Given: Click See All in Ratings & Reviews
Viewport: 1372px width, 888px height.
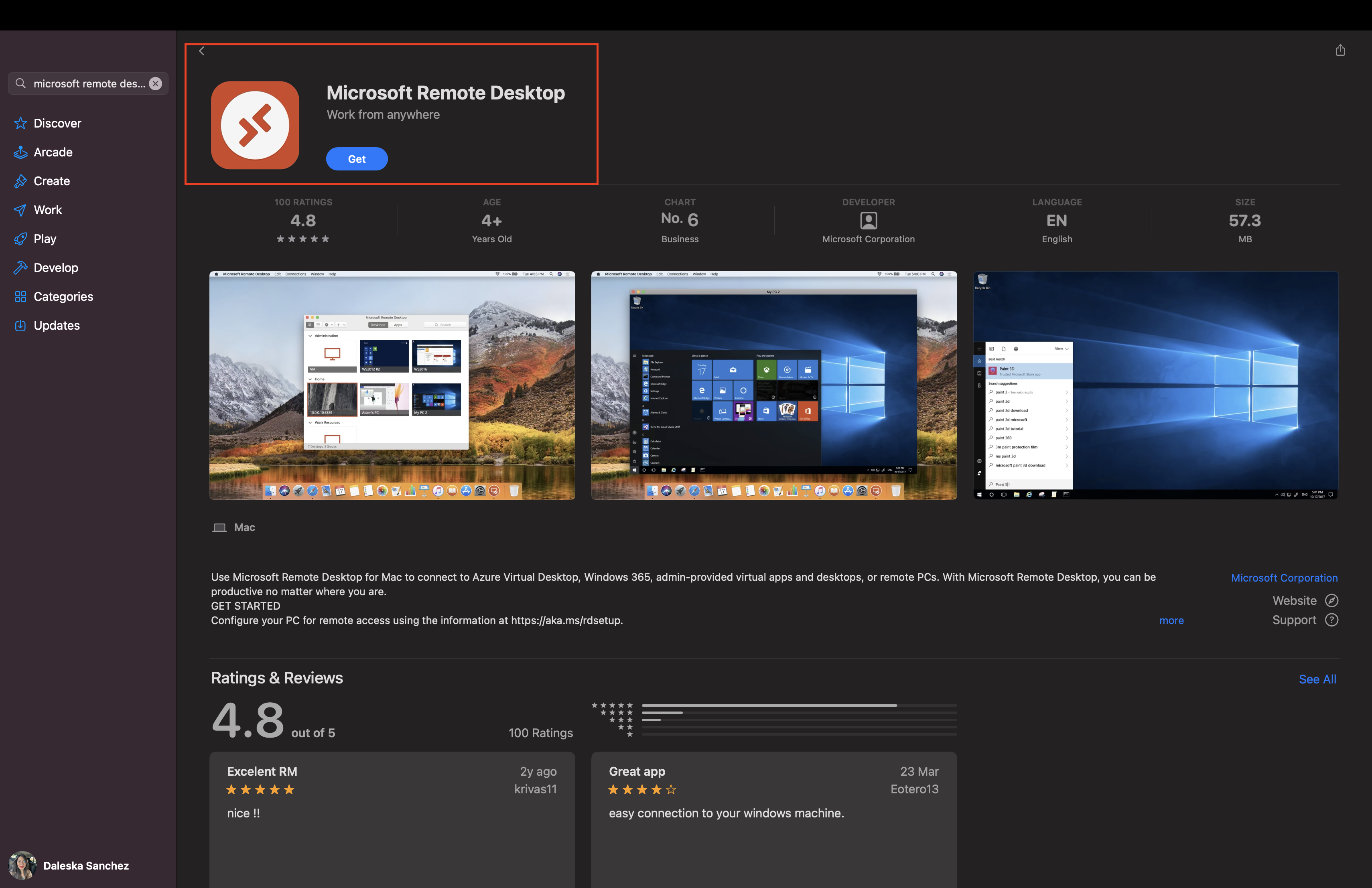Looking at the screenshot, I should (x=1317, y=678).
